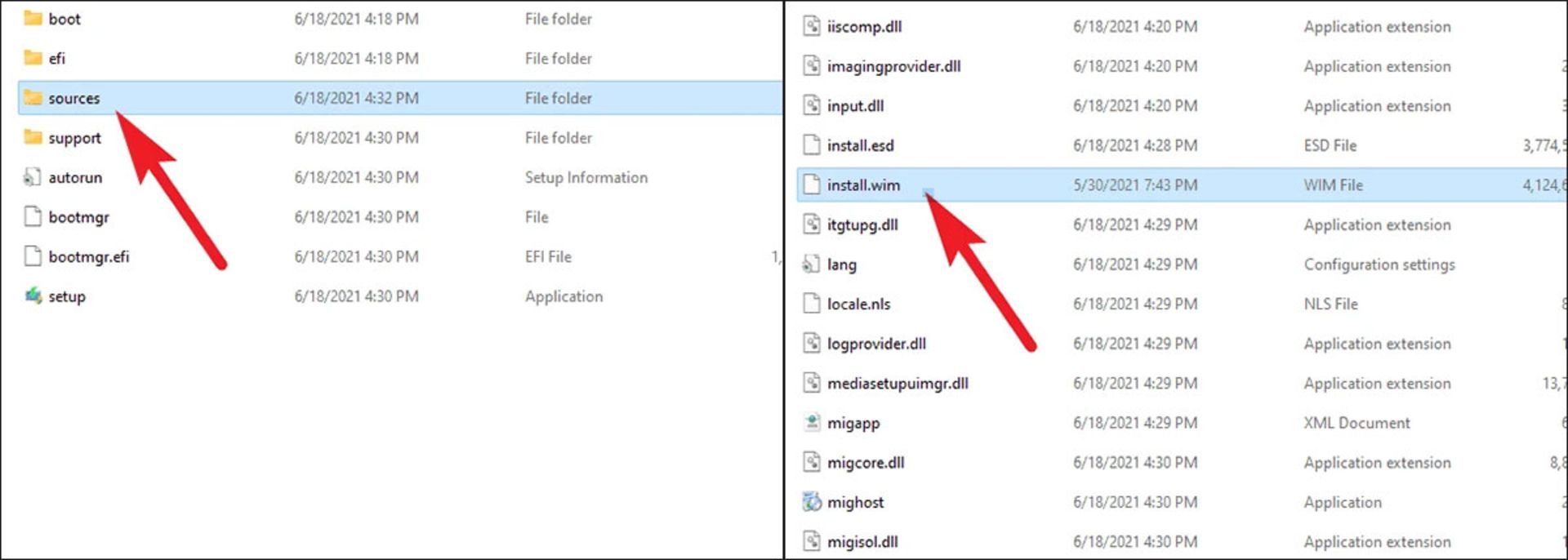
Task: Select the sources folder icon
Action: click(33, 98)
